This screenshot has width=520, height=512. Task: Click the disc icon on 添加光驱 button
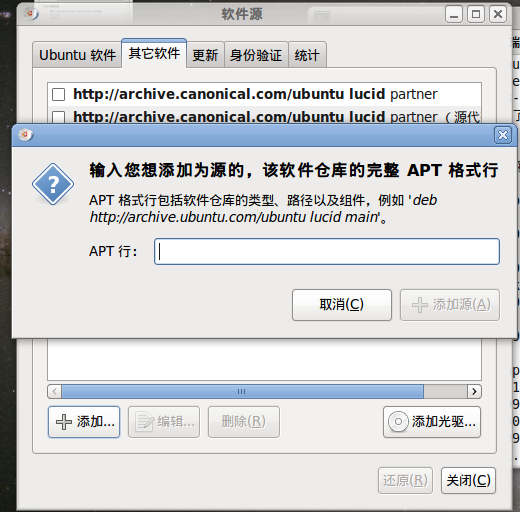(398, 422)
